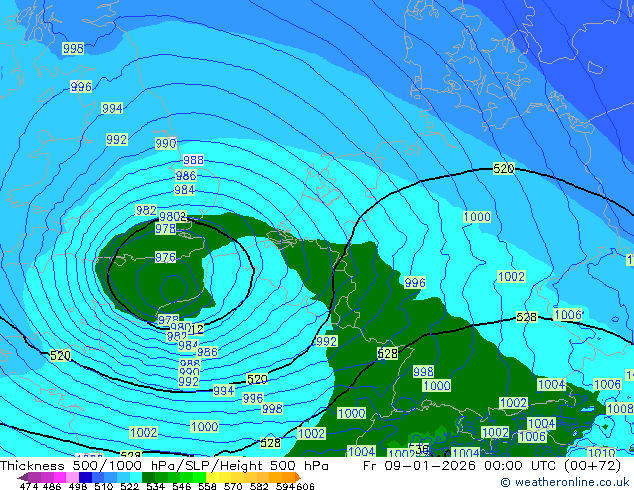Click legend value '498'
634x490 pixels.
click(78, 486)
